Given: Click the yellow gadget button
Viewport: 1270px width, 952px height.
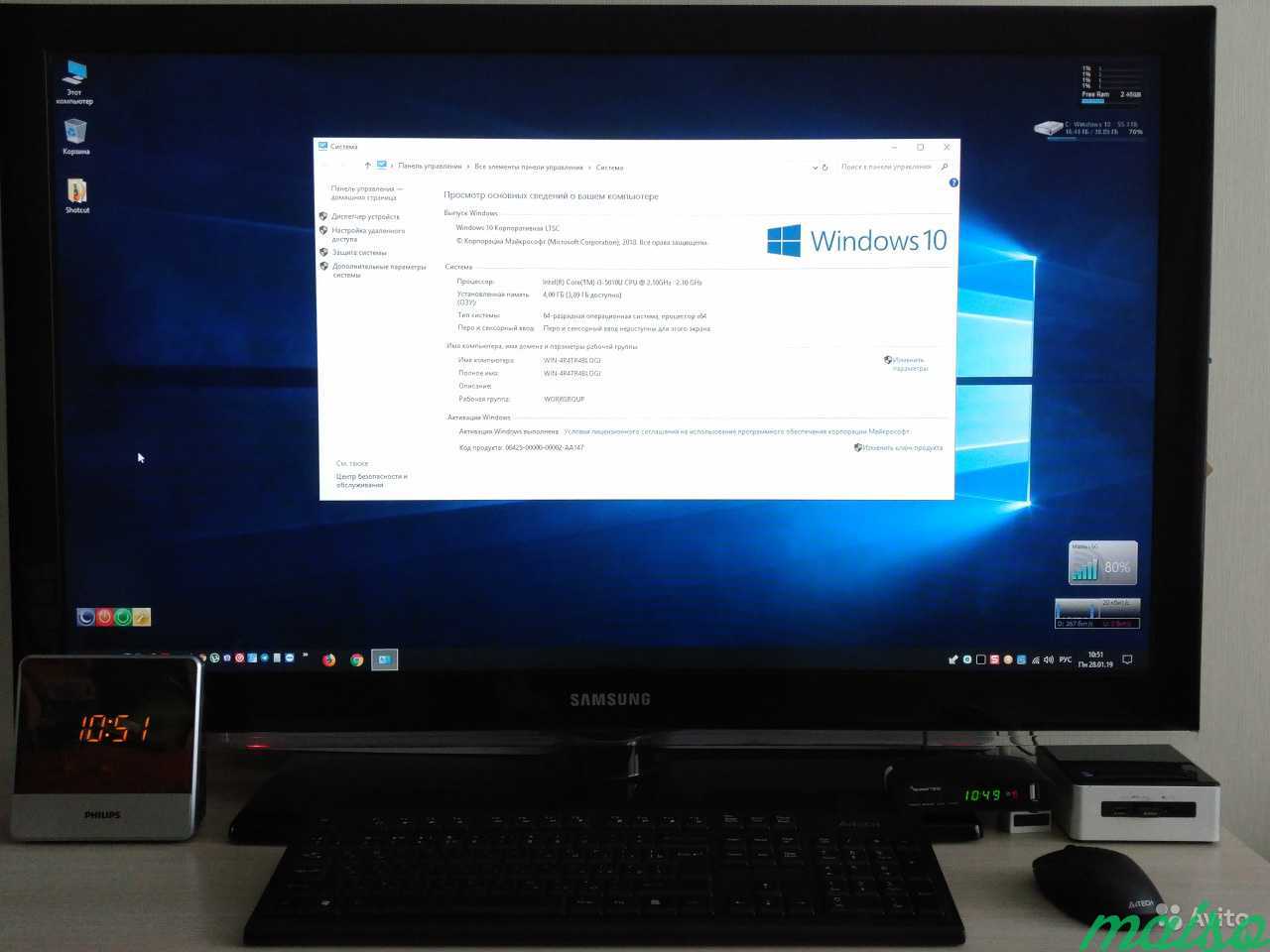Looking at the screenshot, I should click(x=142, y=617).
